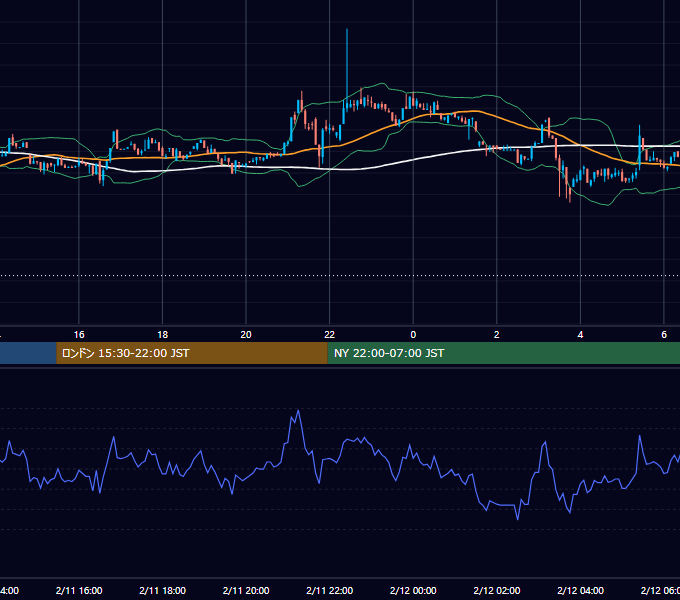Image resolution: width=680 pixels, height=600 pixels.
Task: Click the 22 hour label on price chart axis
Action: (330, 335)
